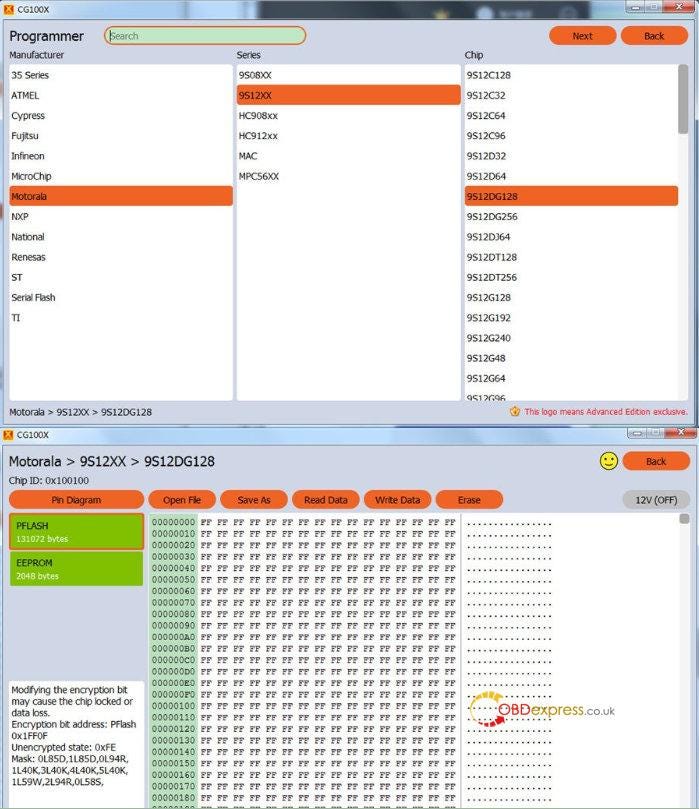Select Cypress manufacturer
The image size is (699, 809).
click(x=121, y=116)
